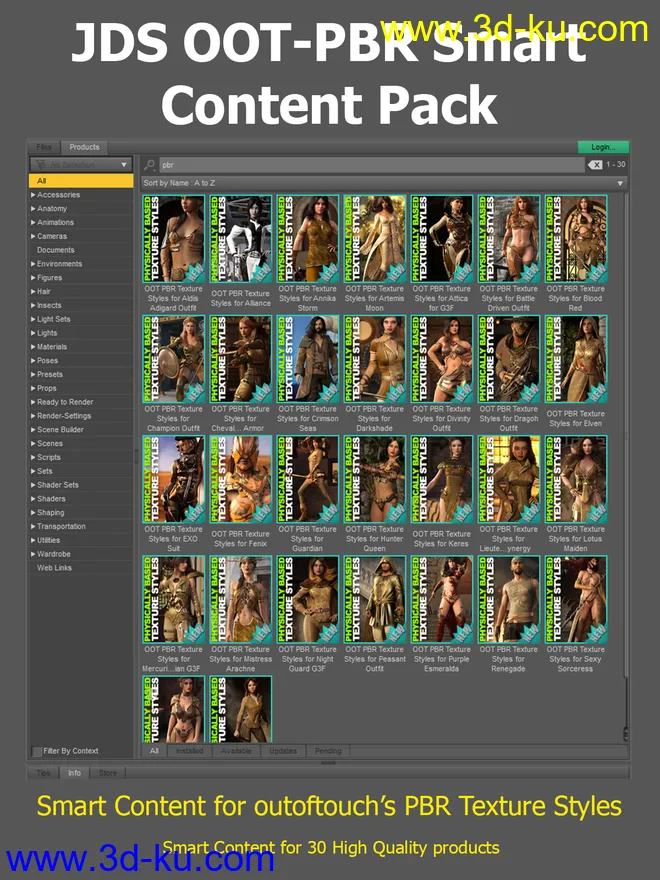Show Installed products filter tab
Viewport: 660px width, 880px height.
pyautogui.click(x=190, y=751)
